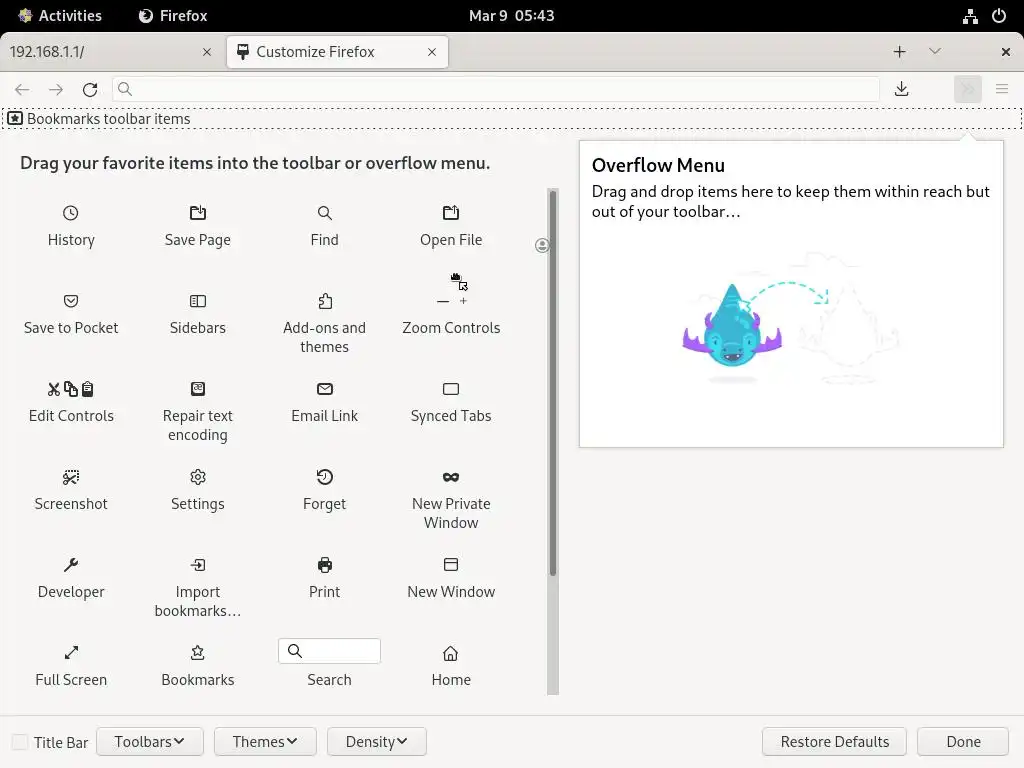This screenshot has width=1024, height=768.
Task: Select the History item icon
Action: coord(71,213)
